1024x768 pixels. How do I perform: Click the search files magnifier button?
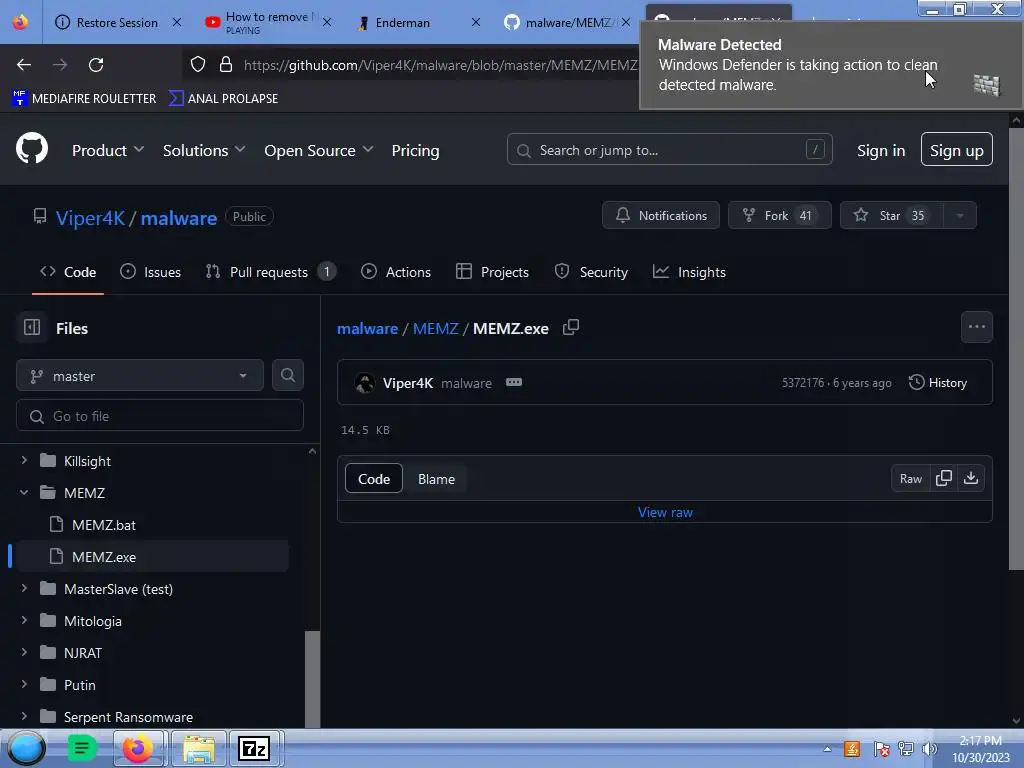click(288, 376)
